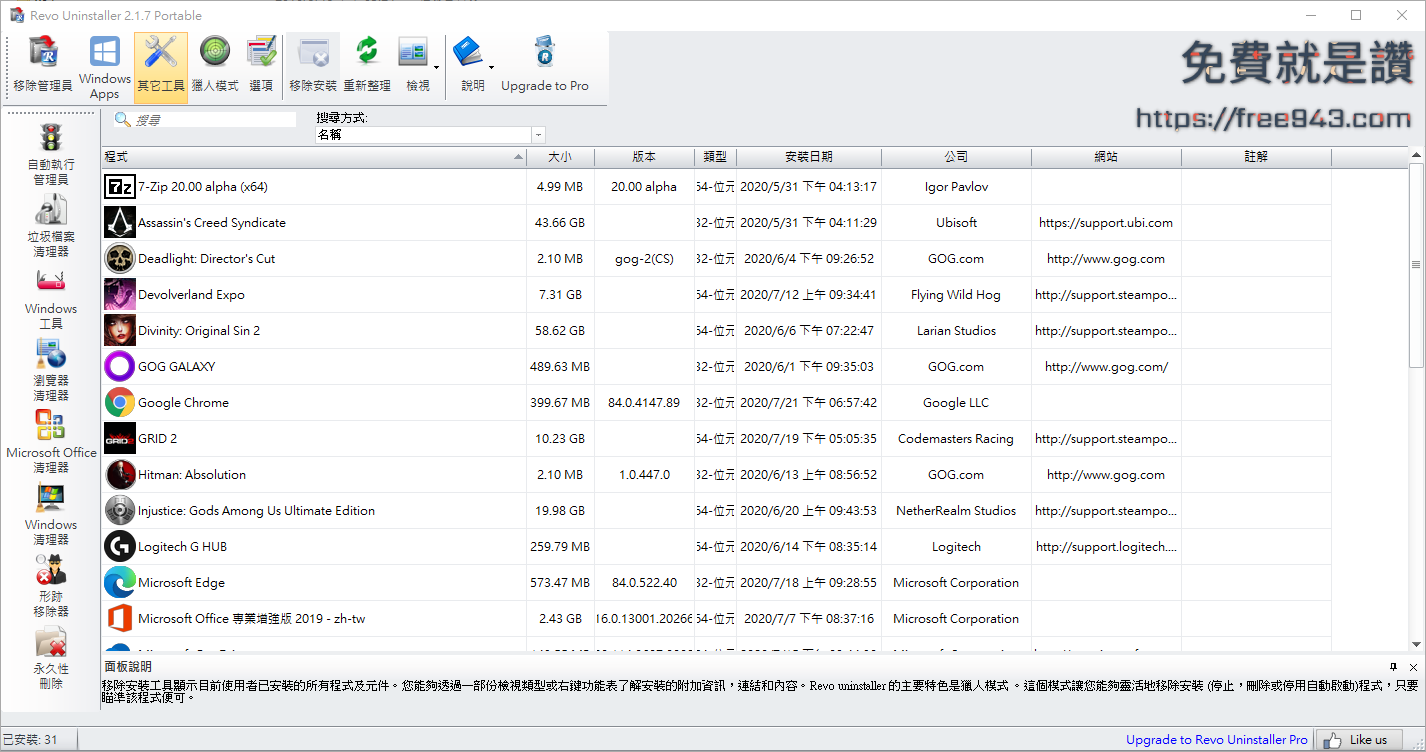Open the Uninstaller Manager tool

pos(42,62)
